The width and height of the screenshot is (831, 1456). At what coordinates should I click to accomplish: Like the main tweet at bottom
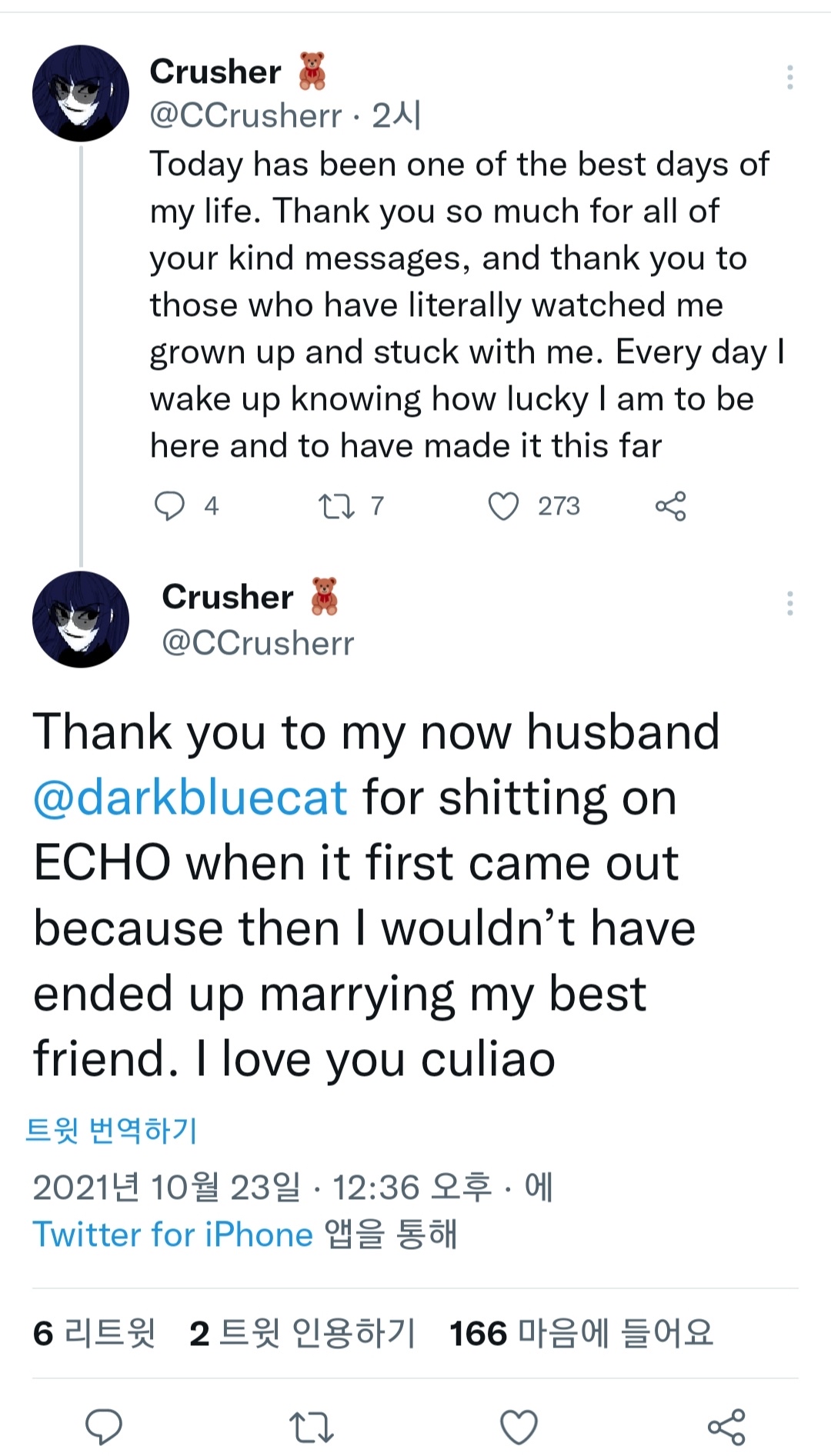(x=519, y=1427)
